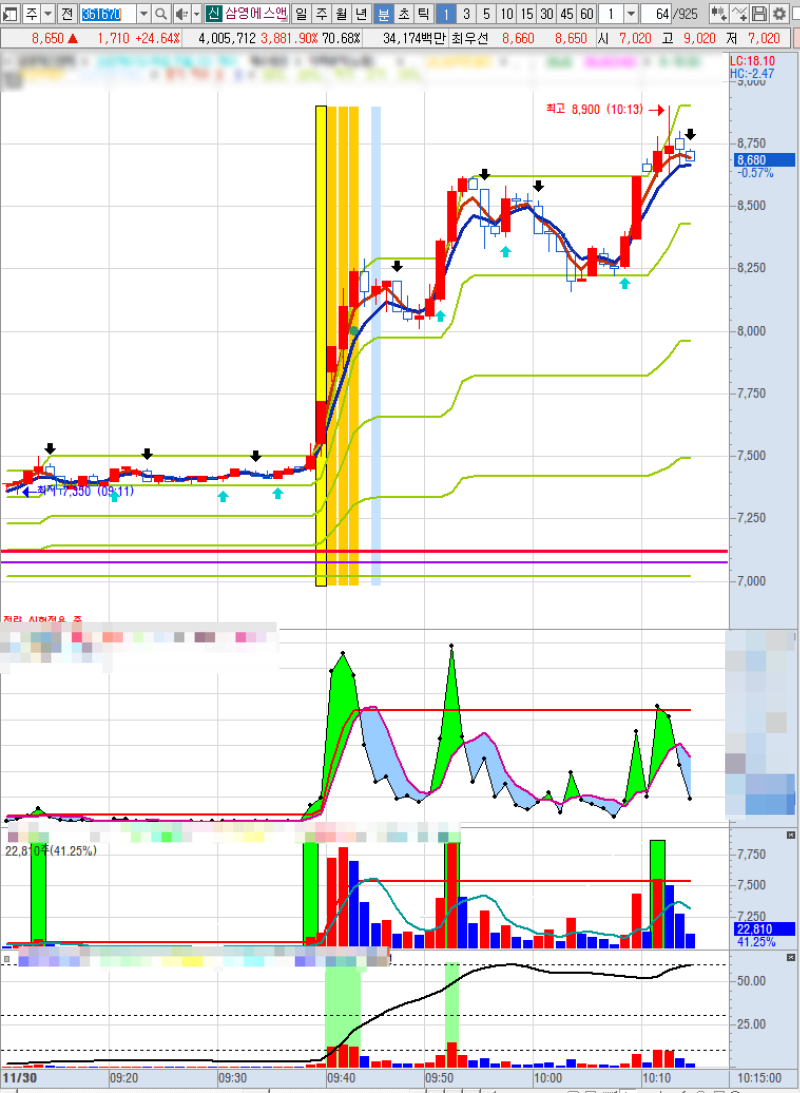Click the stock code field 361670

[x=107, y=13]
